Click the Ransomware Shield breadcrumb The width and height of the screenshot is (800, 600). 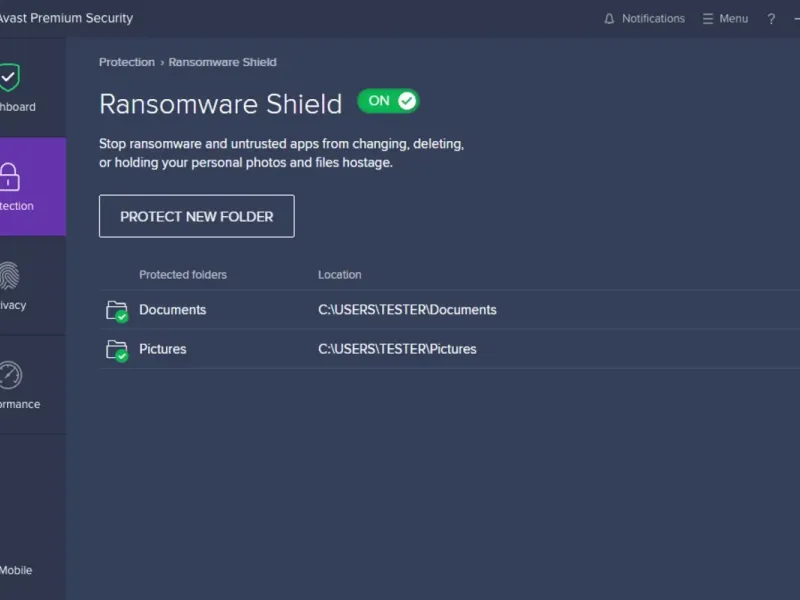coord(222,62)
